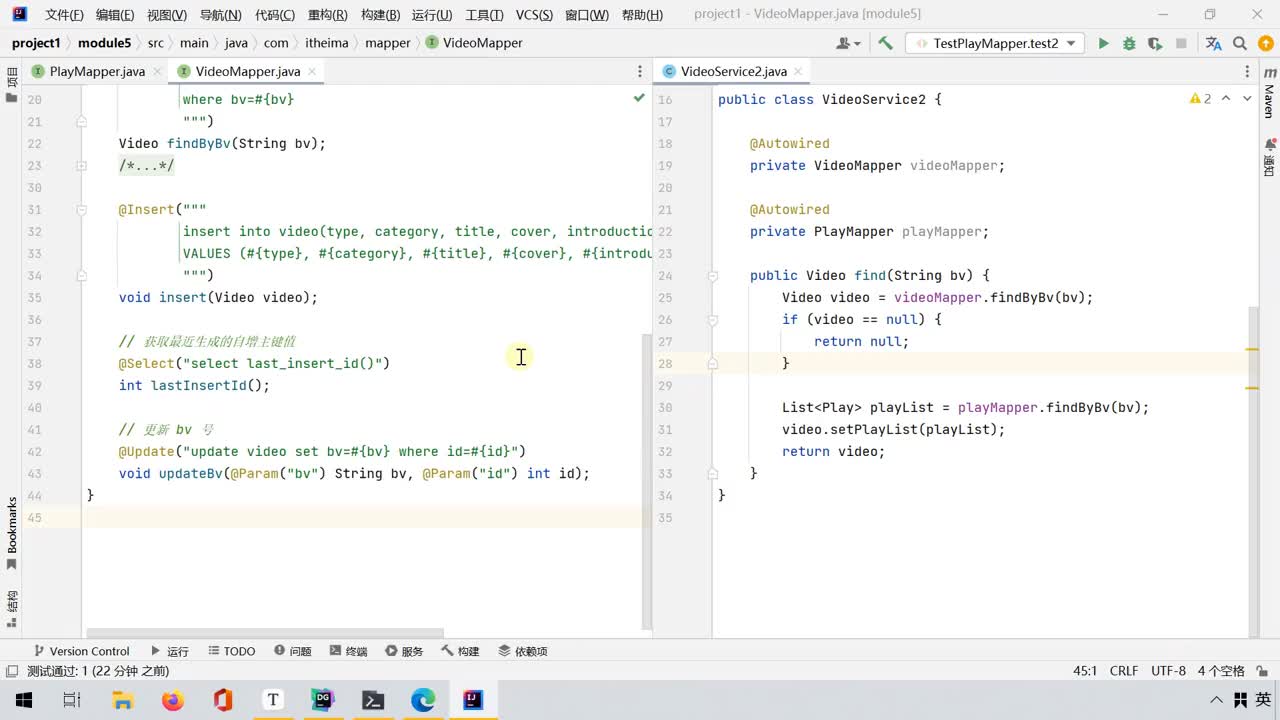Open the 编辑(E) menu

click(x=115, y=15)
